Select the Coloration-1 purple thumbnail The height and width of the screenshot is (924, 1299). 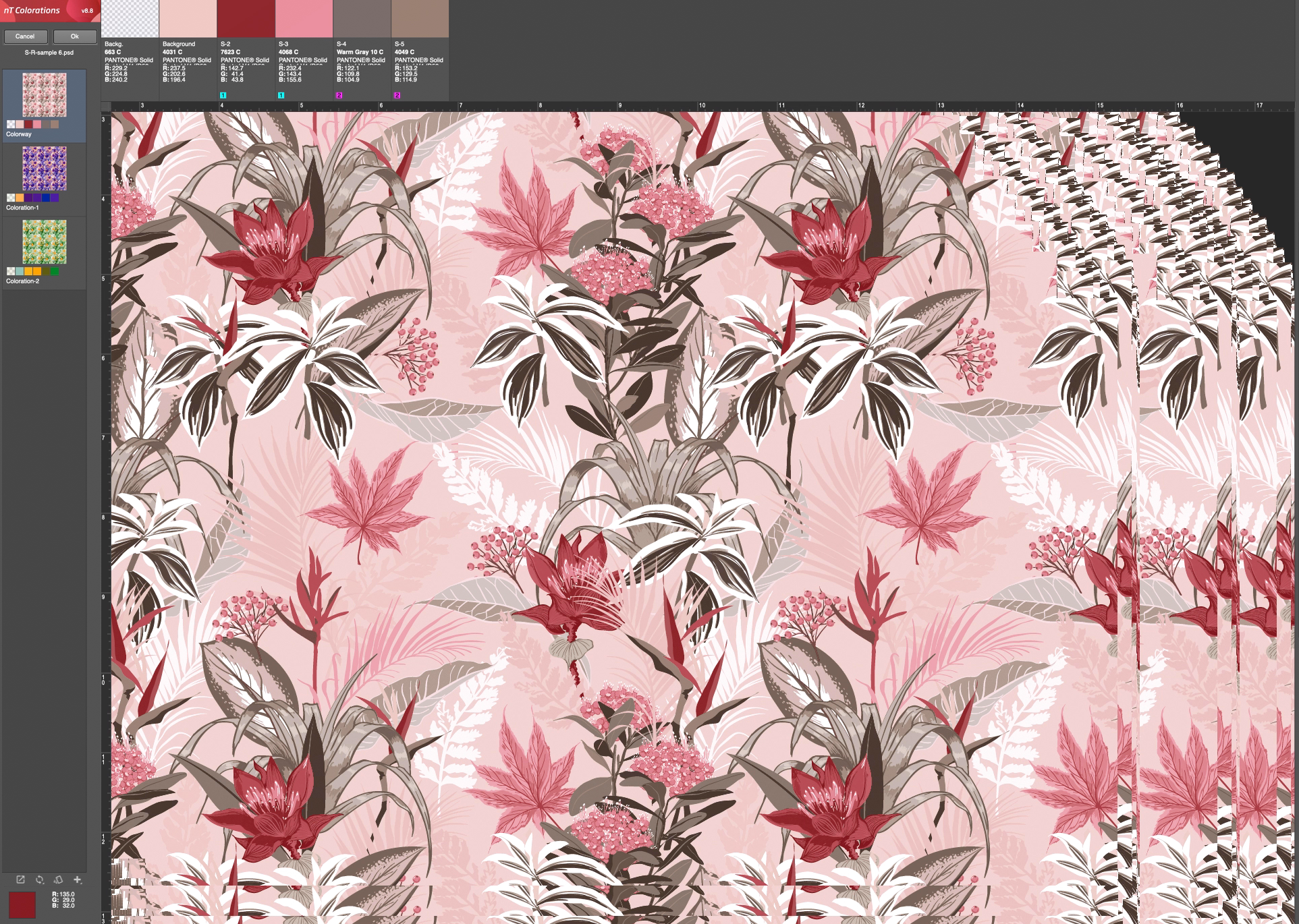pyautogui.click(x=45, y=169)
